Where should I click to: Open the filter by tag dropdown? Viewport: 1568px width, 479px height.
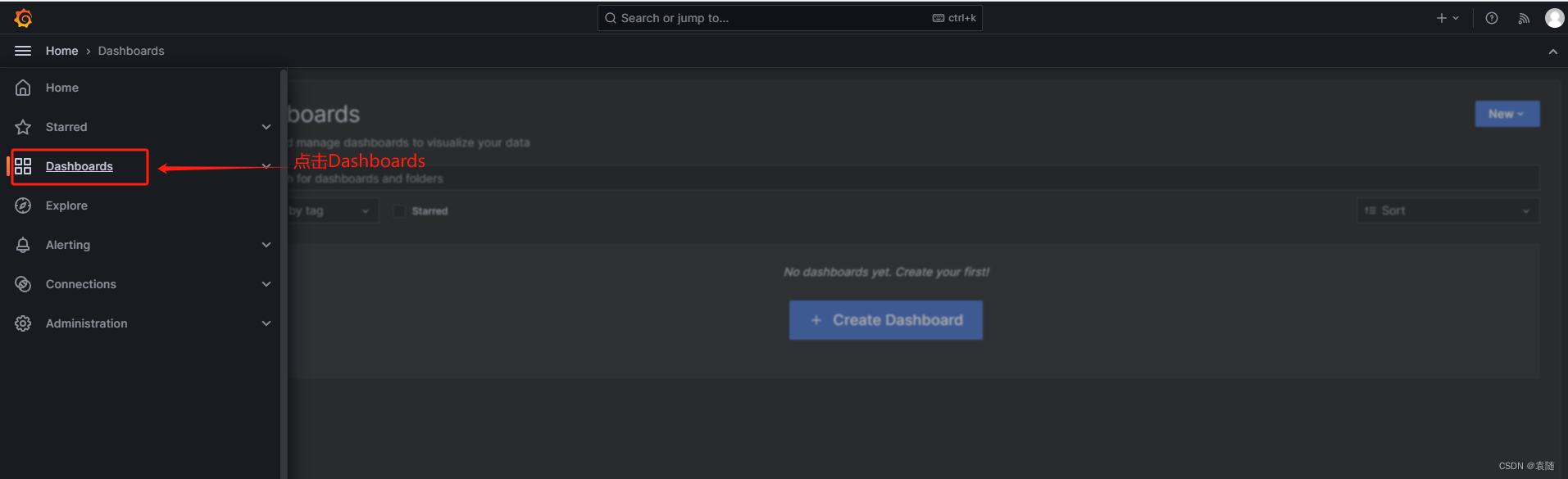[333, 210]
